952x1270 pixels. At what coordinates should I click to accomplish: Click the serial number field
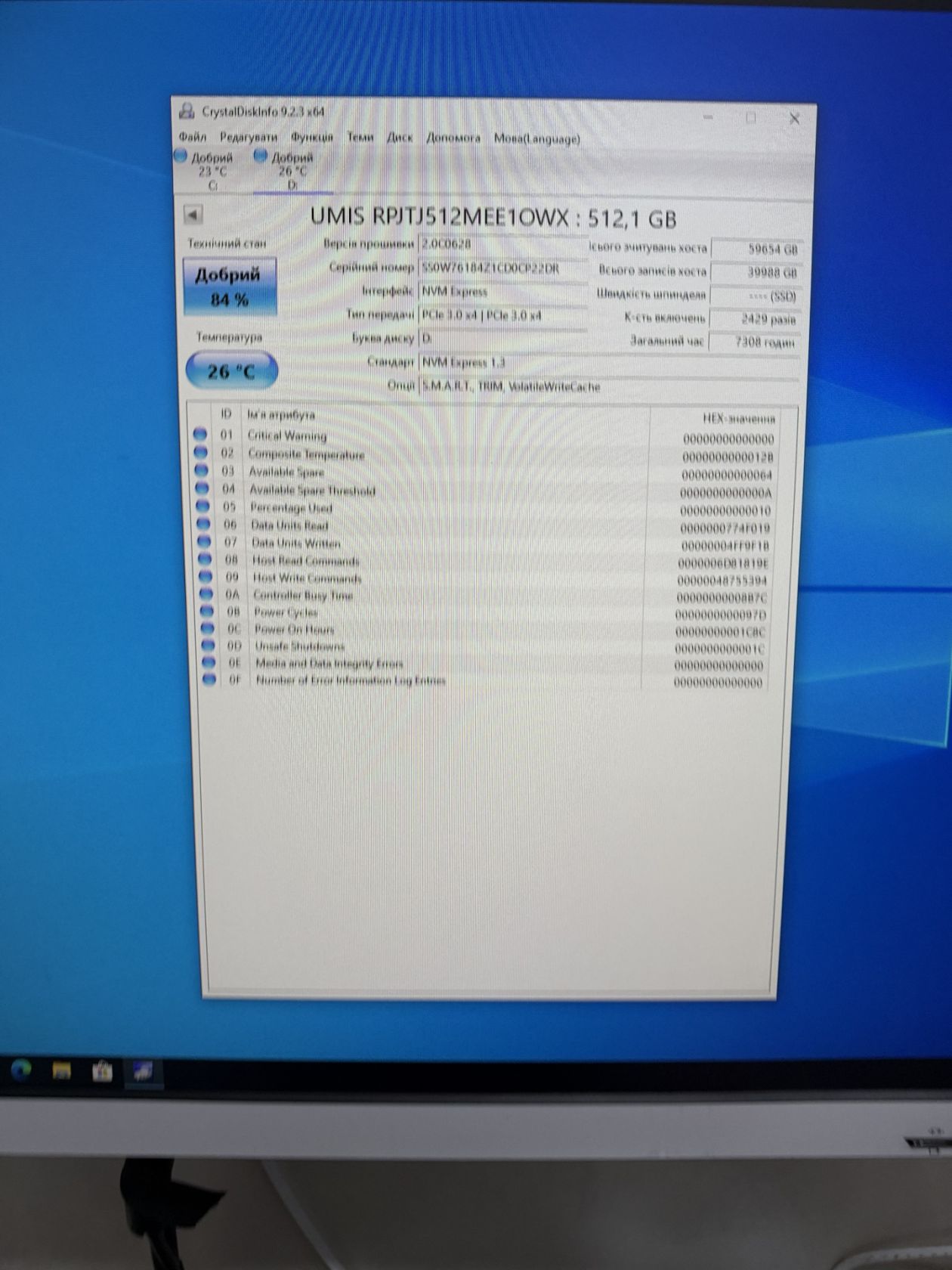pyautogui.click(x=502, y=268)
